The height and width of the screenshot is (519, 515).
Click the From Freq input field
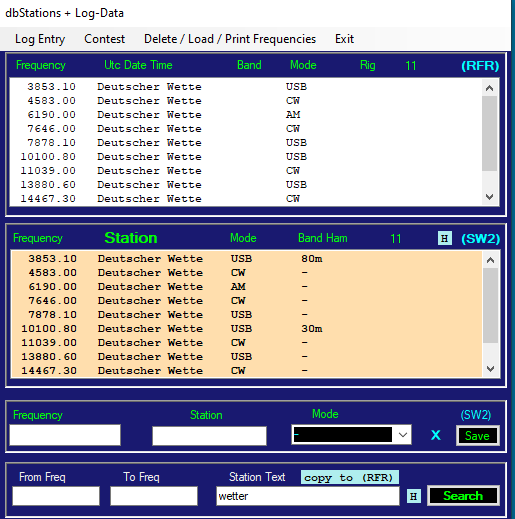[x=56, y=496]
